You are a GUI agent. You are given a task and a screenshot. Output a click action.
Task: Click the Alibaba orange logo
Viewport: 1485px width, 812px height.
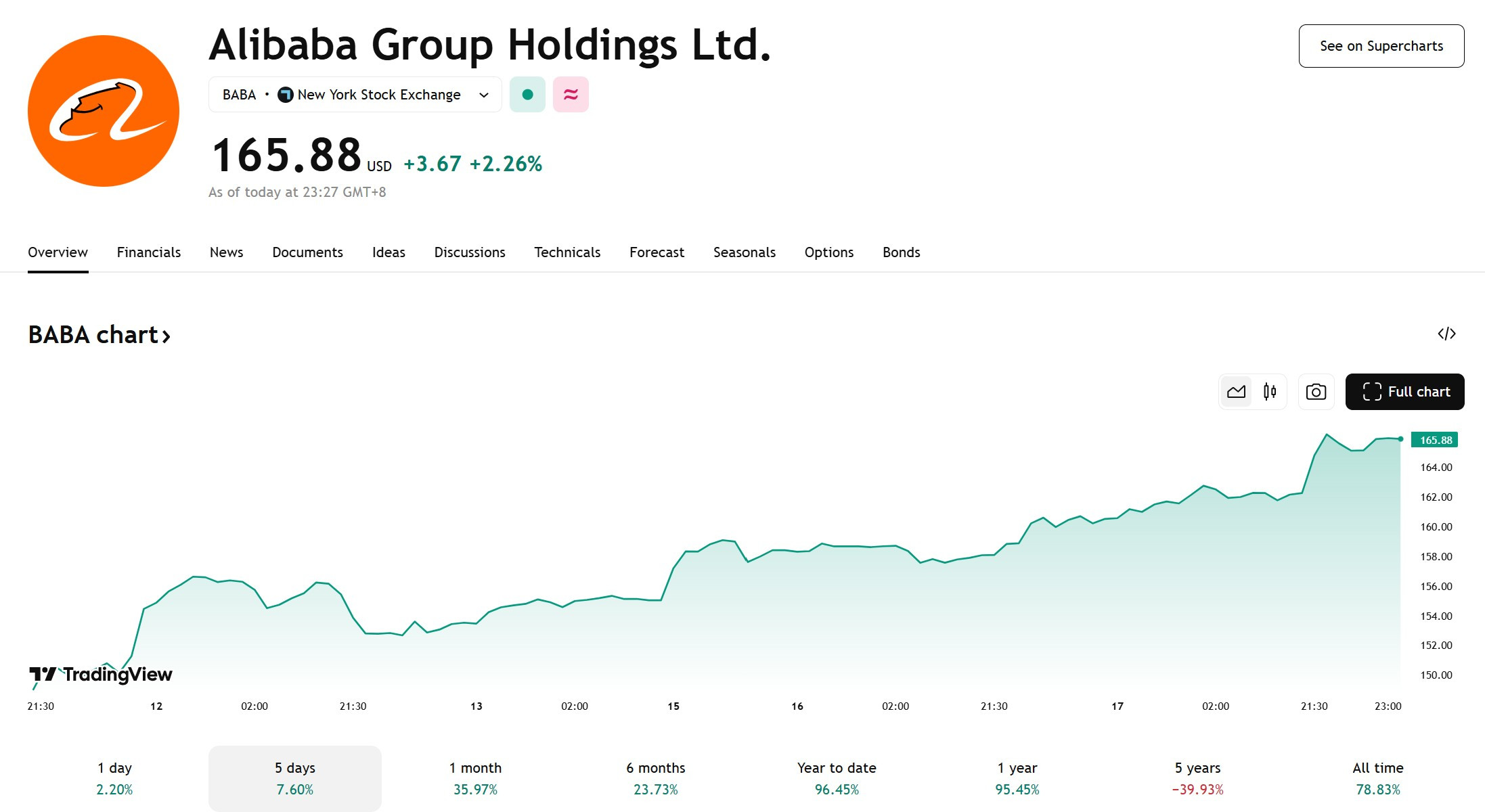coord(104,111)
